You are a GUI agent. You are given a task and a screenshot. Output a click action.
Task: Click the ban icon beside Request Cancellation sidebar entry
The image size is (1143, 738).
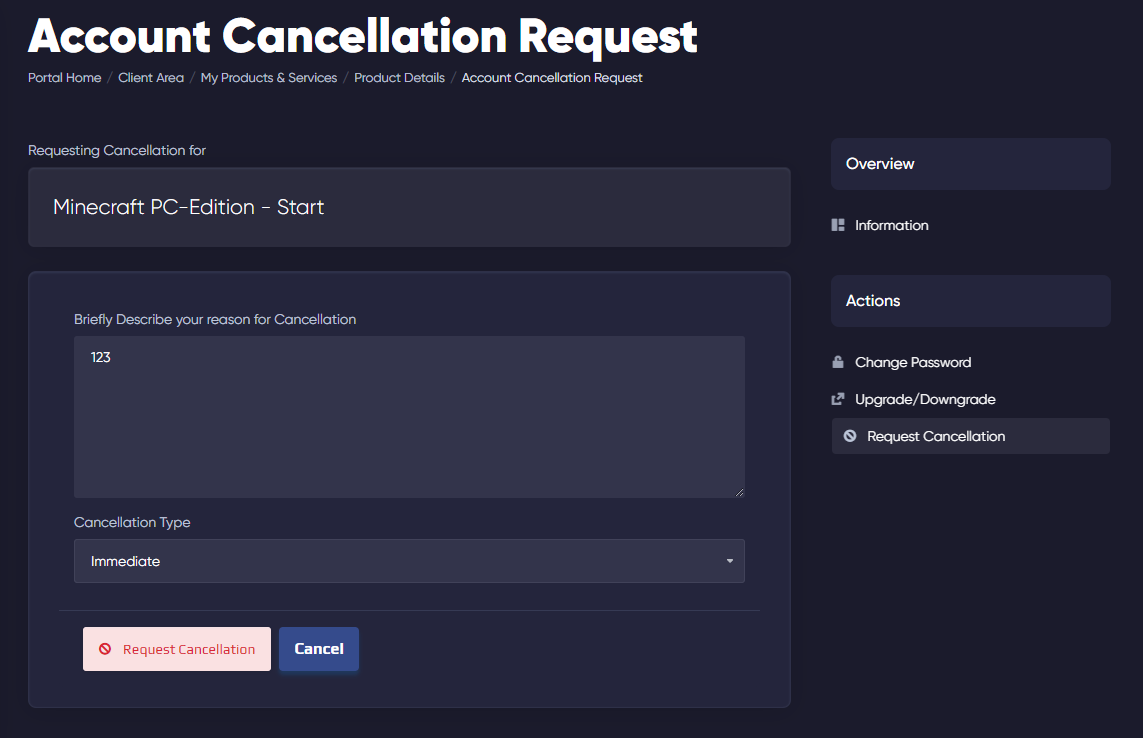(851, 435)
